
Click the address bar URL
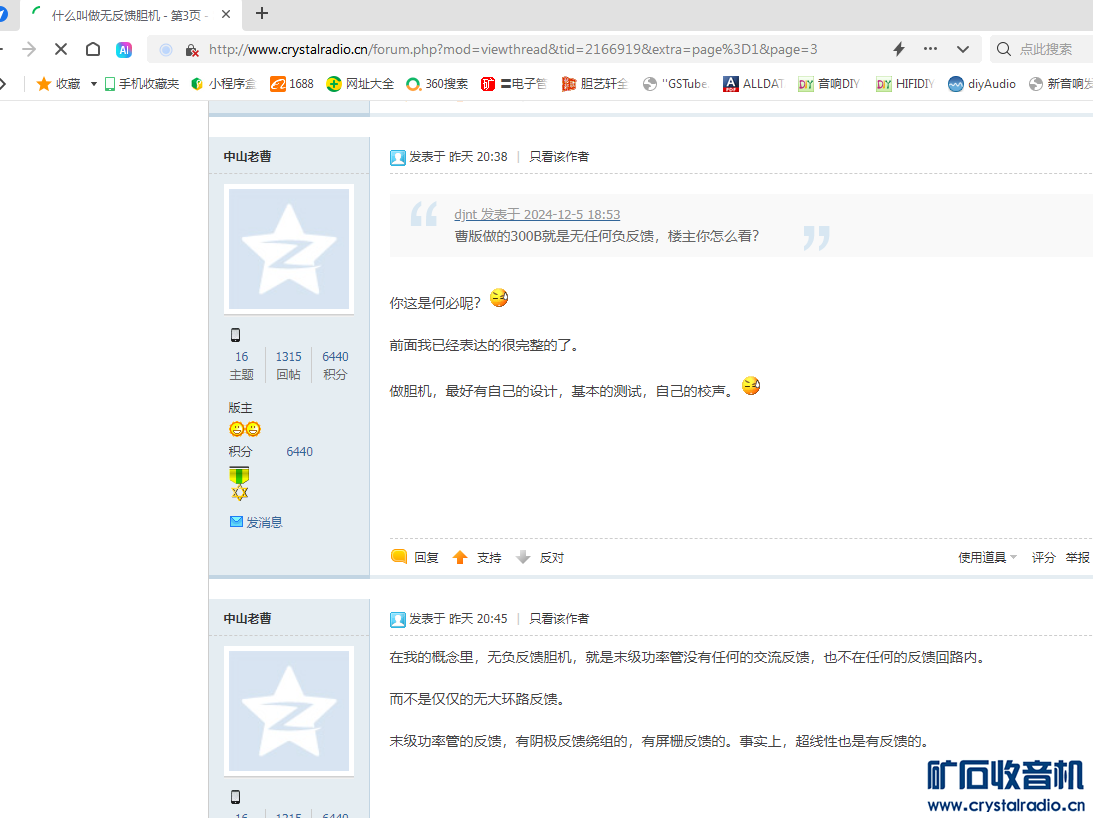click(x=513, y=50)
